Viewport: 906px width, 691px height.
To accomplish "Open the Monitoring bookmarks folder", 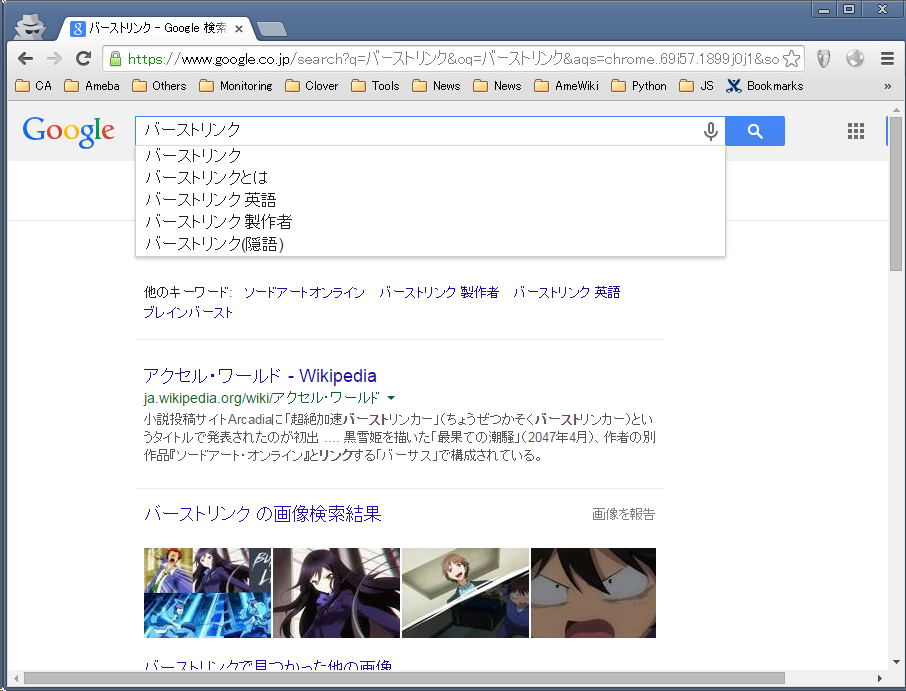I will coord(236,86).
